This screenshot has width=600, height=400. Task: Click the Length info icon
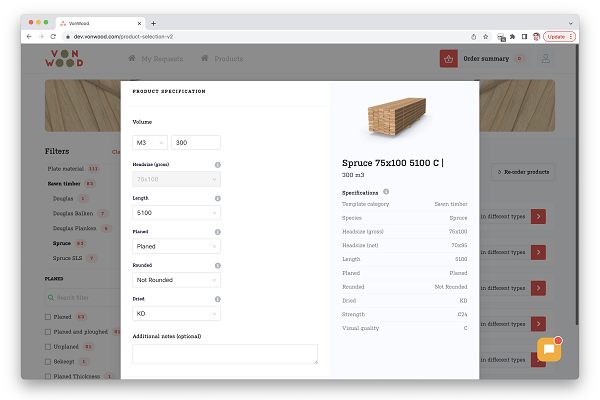pyautogui.click(x=218, y=198)
